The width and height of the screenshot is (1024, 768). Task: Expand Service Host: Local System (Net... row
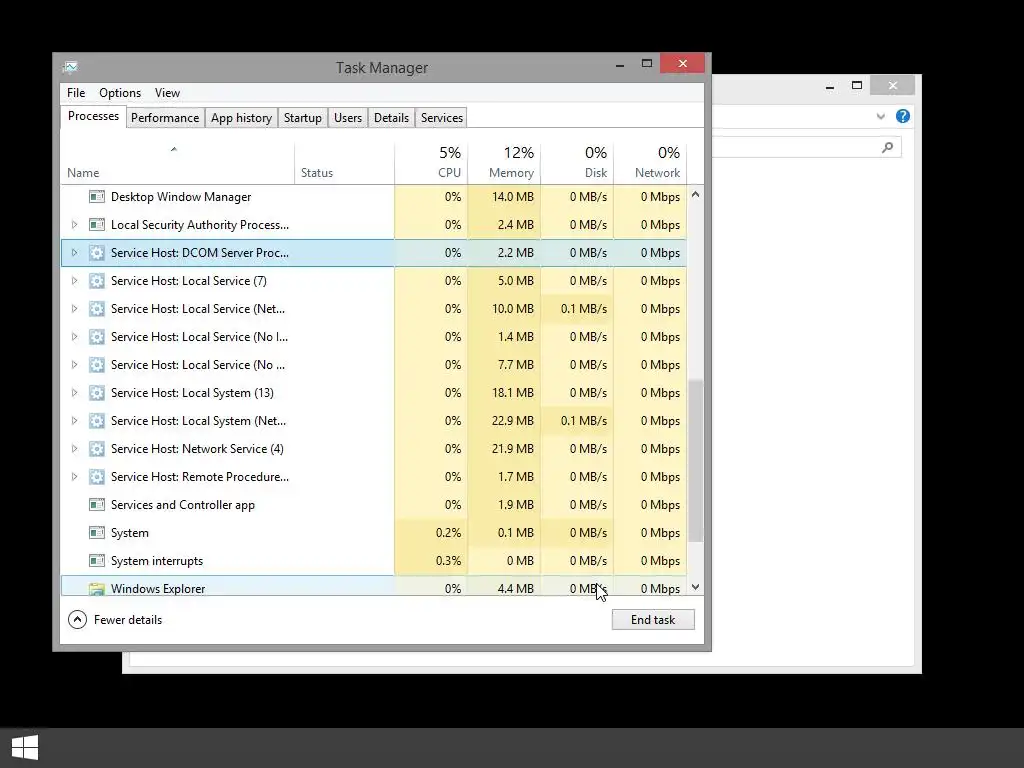click(x=74, y=421)
